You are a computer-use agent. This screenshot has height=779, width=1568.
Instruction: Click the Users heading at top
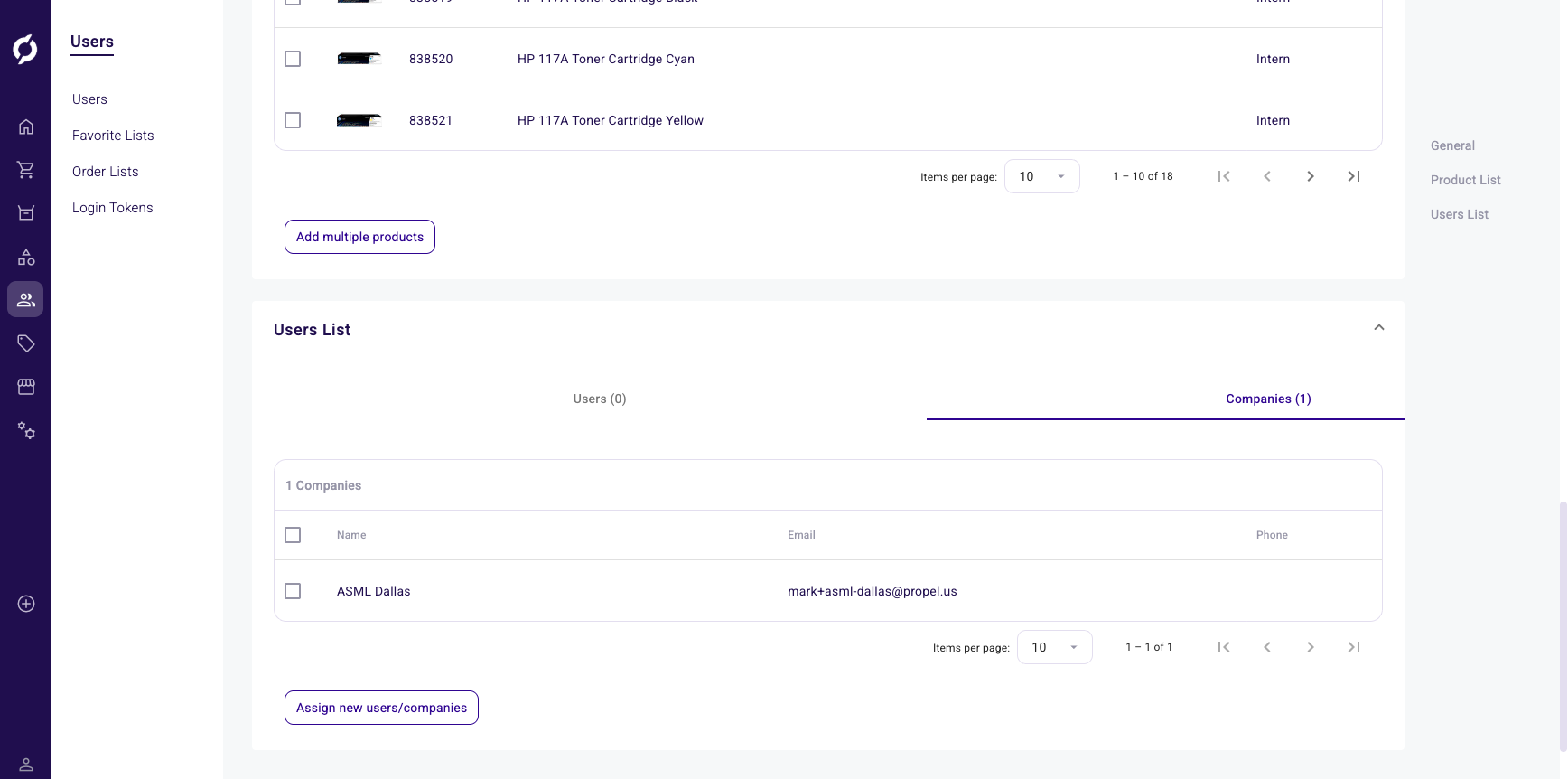pyautogui.click(x=92, y=42)
